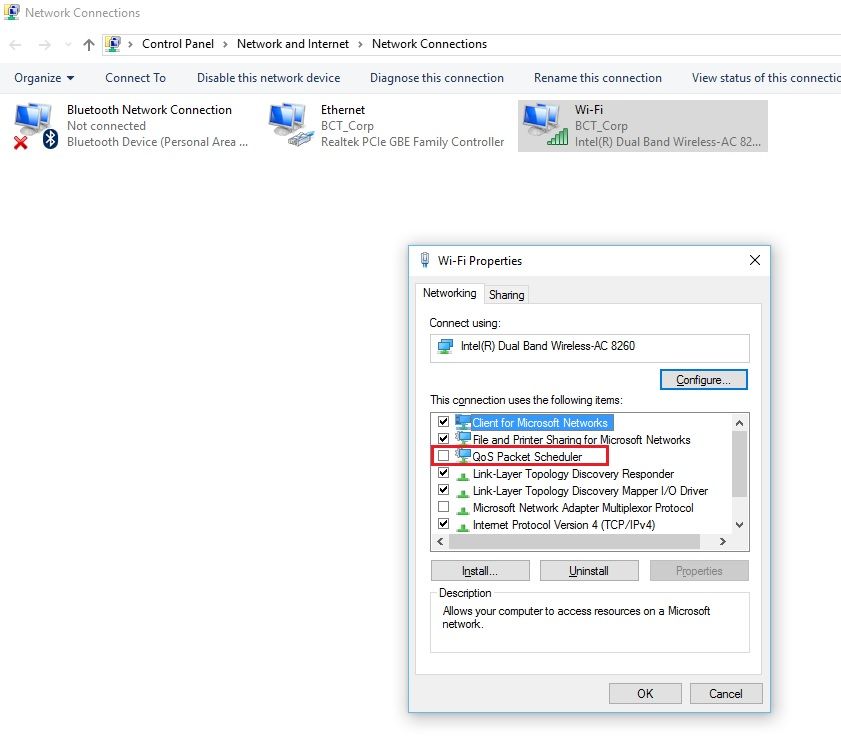Click the Network Connections title bar icon

coord(12,12)
